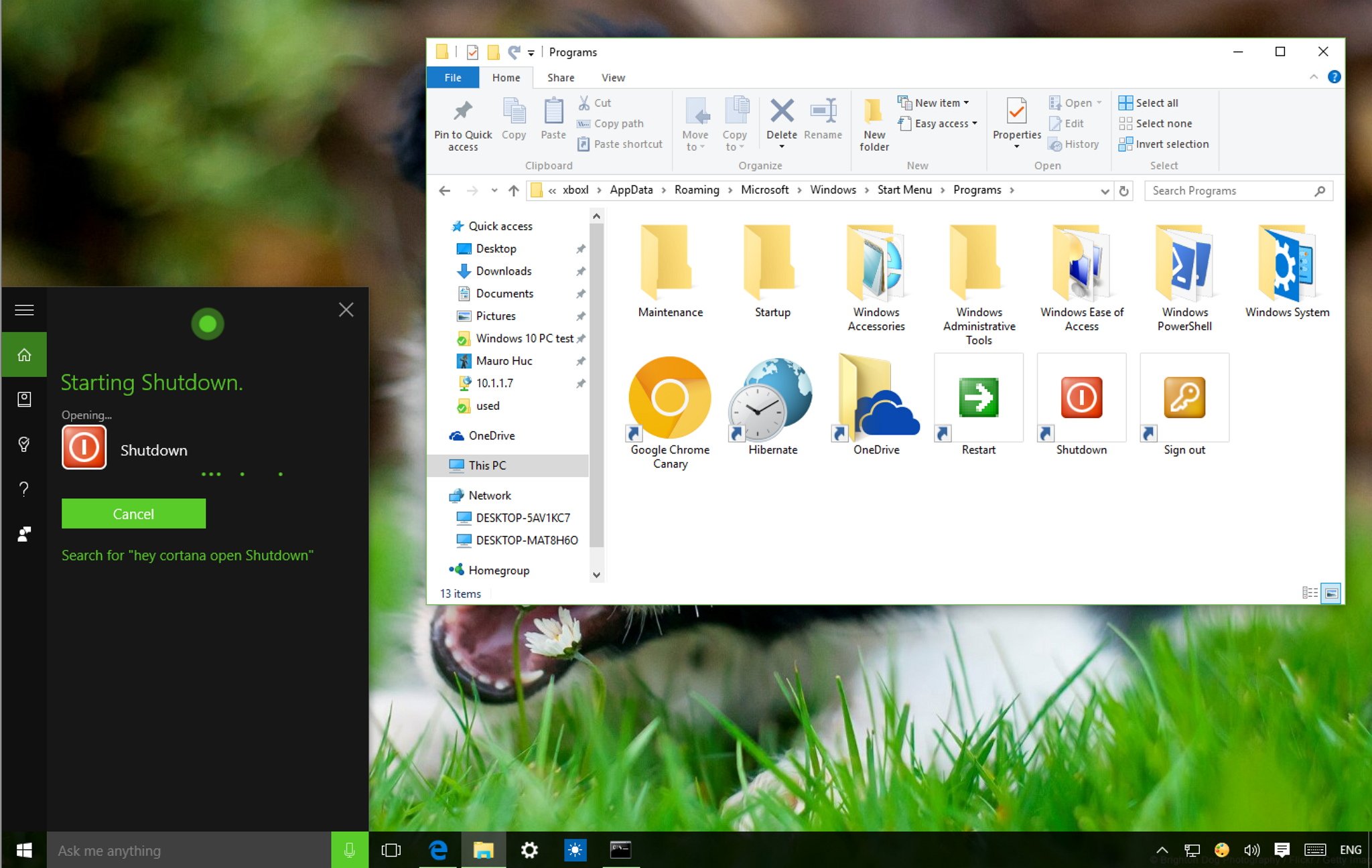
Task: Select the Hibernate shortcut icon
Action: point(771,398)
